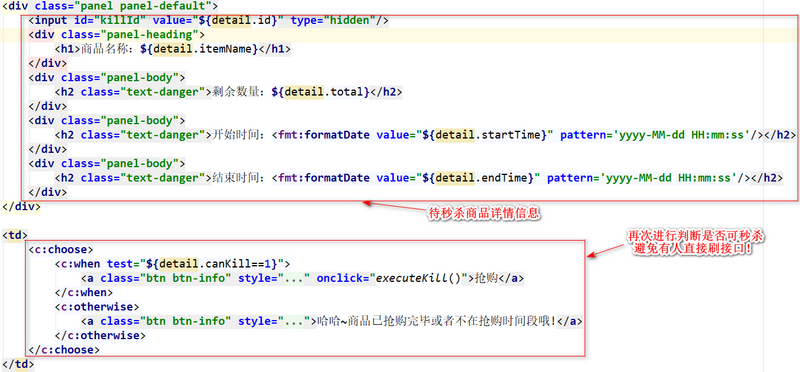Image resolution: width=800 pixels, height=372 pixels.
Task: Click fmt:formatDate tag in the 开始时间 line
Action: point(324,135)
